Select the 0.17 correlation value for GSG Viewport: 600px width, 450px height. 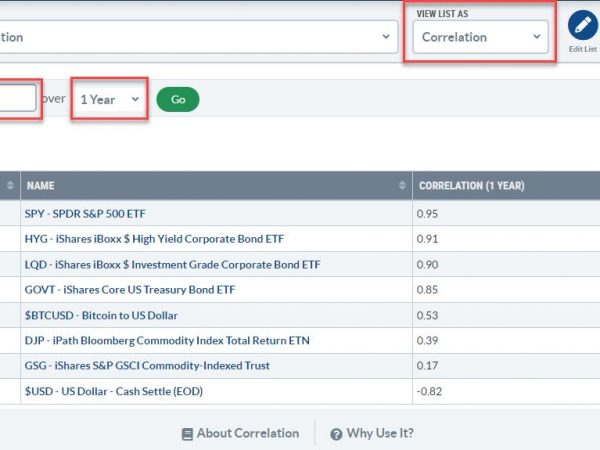coord(427,366)
